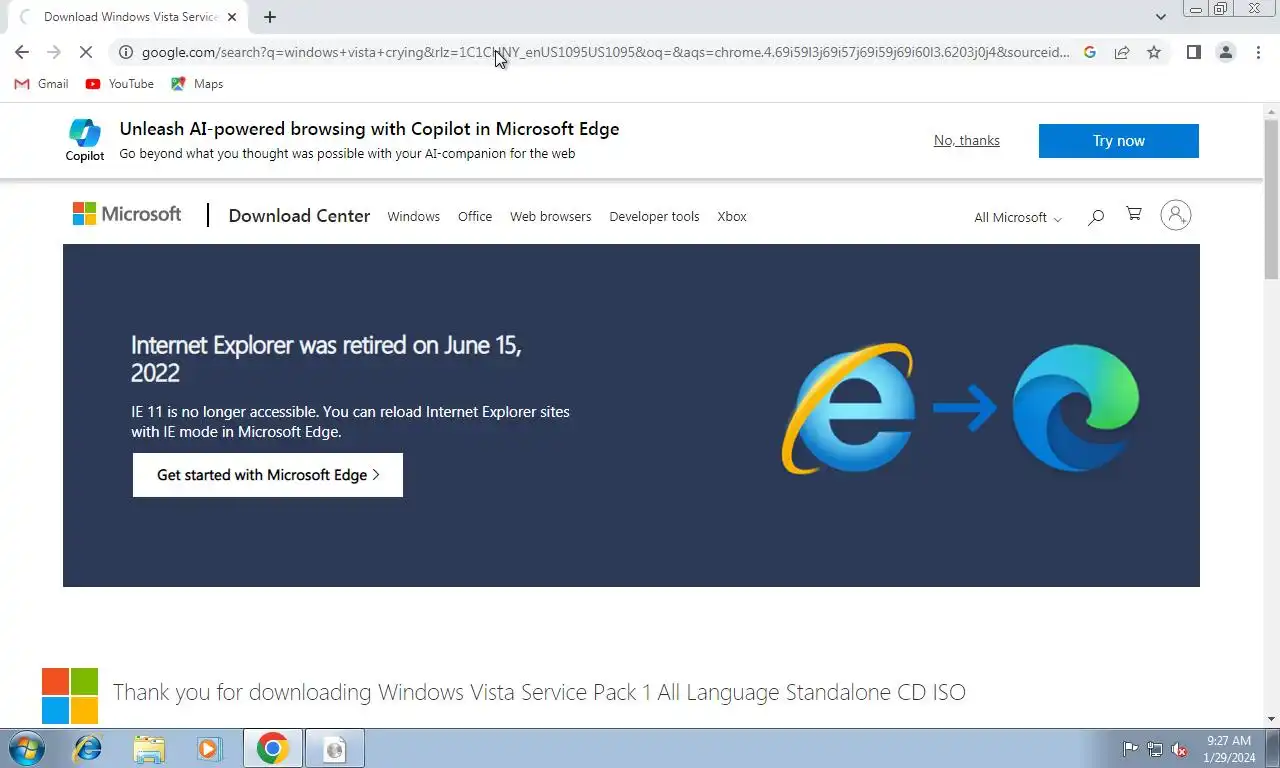The width and height of the screenshot is (1280, 768).
Task: Bookmark this tab with the star
Action: [1154, 52]
